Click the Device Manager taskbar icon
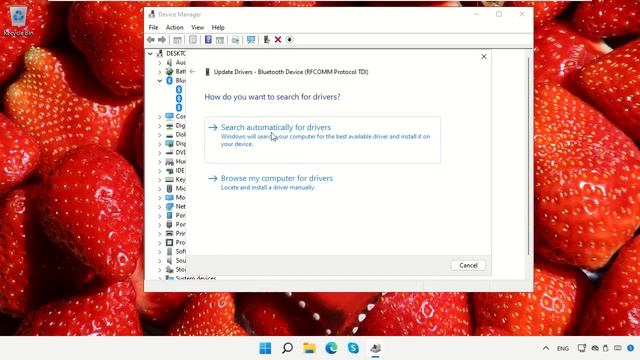Viewport: 640px width, 360px height. pos(376,348)
